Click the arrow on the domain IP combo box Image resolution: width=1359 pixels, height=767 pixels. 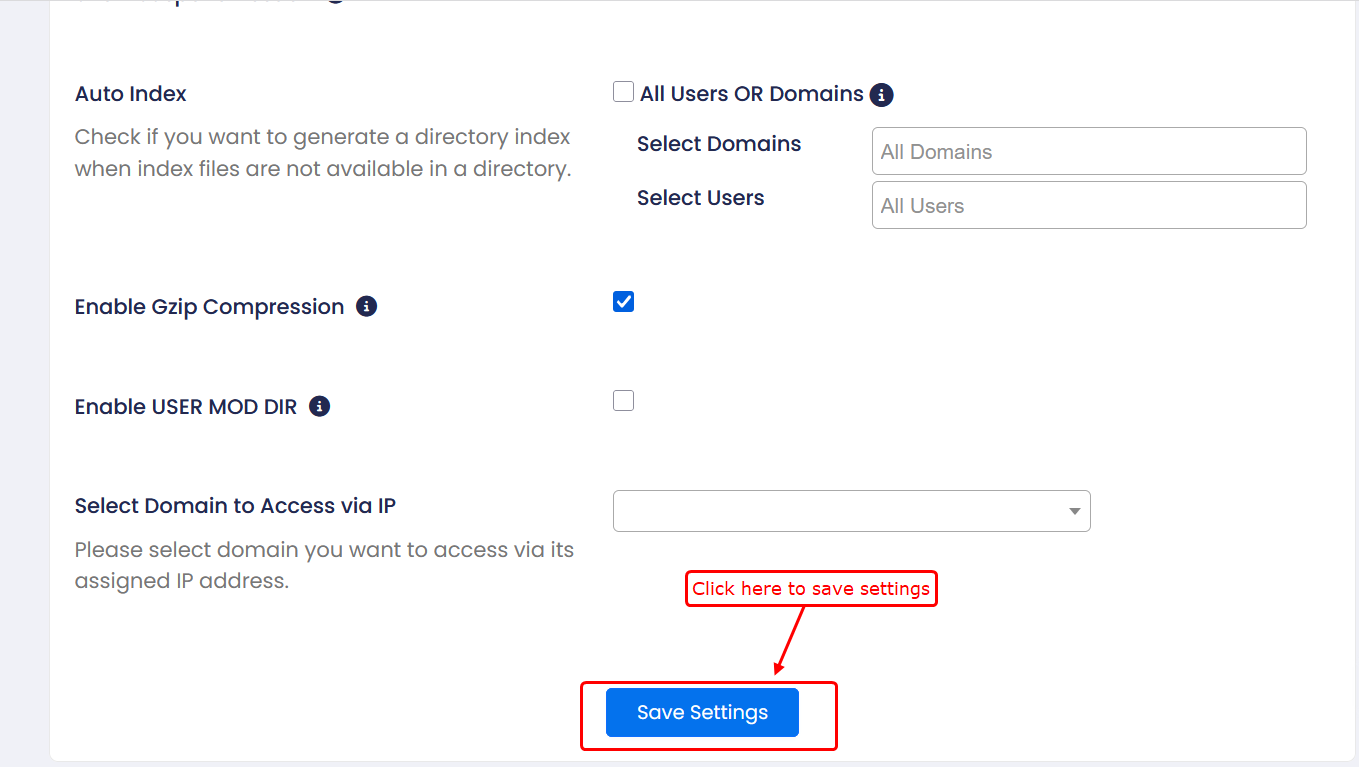pyautogui.click(x=1075, y=512)
